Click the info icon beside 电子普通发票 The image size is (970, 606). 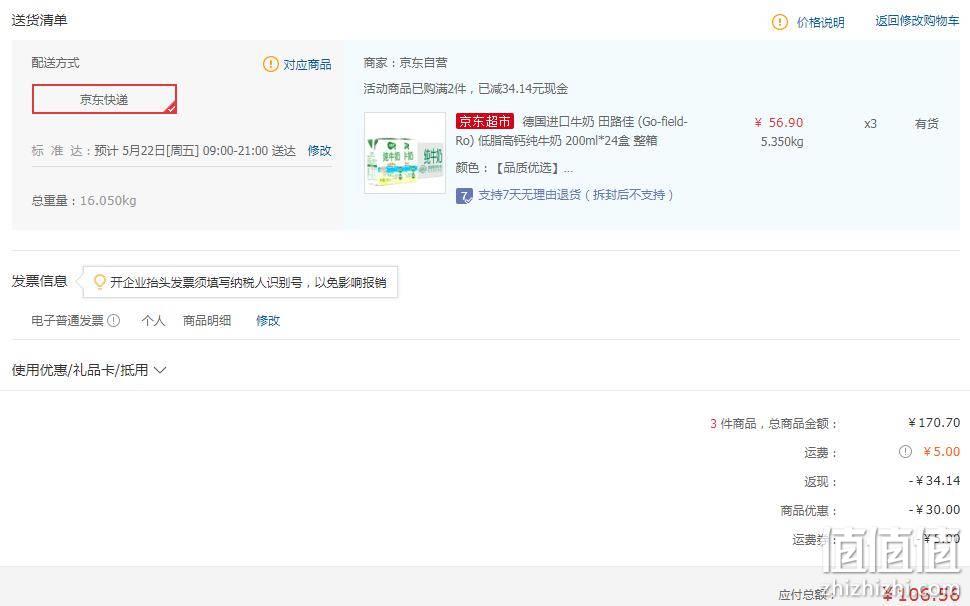tap(113, 320)
